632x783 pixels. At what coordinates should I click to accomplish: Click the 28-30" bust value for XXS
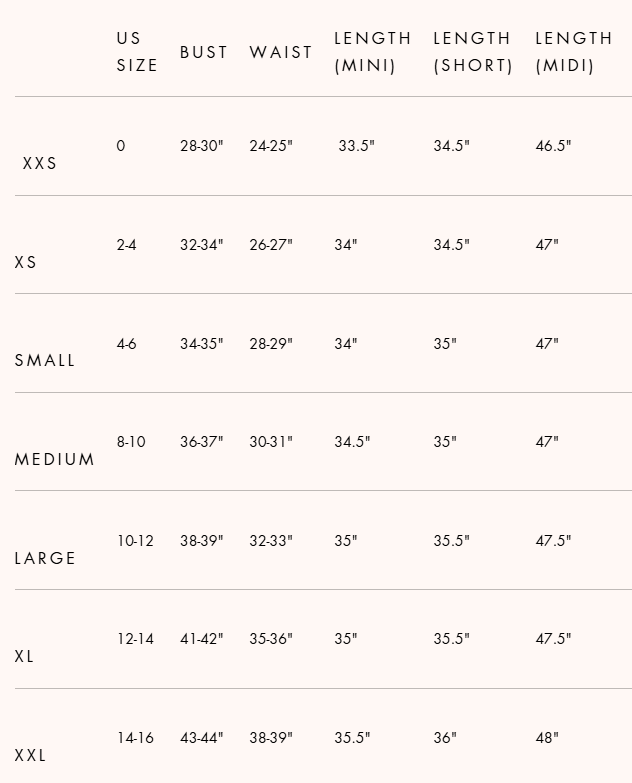click(202, 146)
